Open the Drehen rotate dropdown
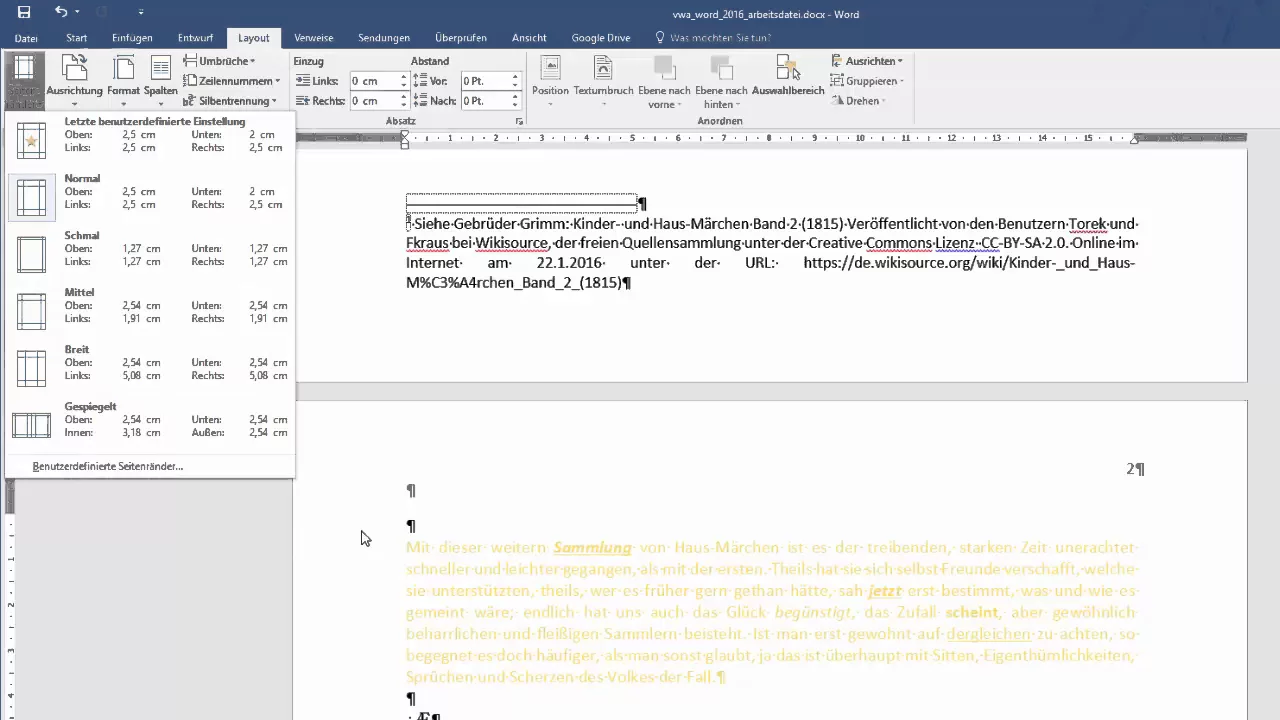This screenshot has height=720, width=1280. point(858,101)
